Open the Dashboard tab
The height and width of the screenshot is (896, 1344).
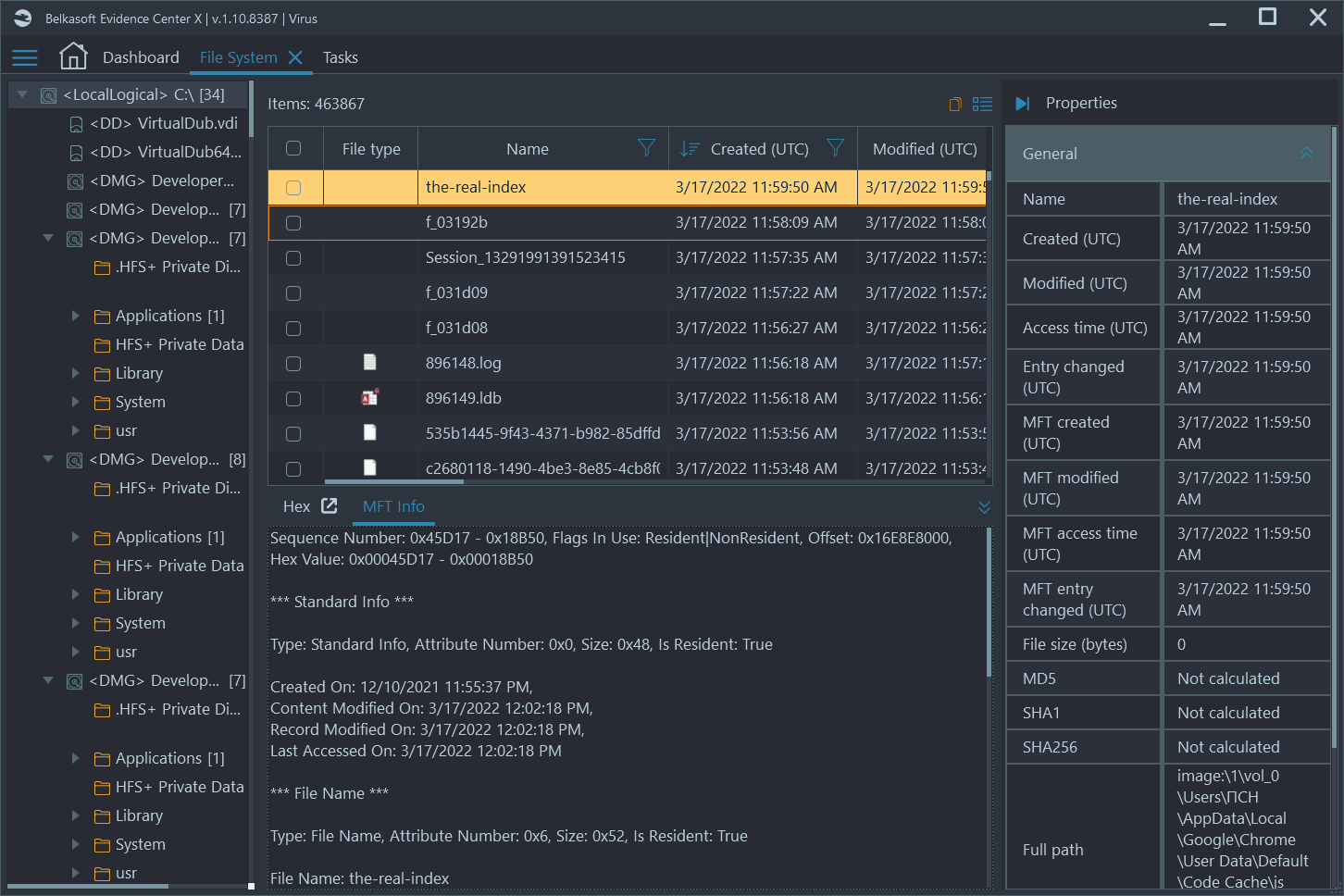(x=141, y=57)
